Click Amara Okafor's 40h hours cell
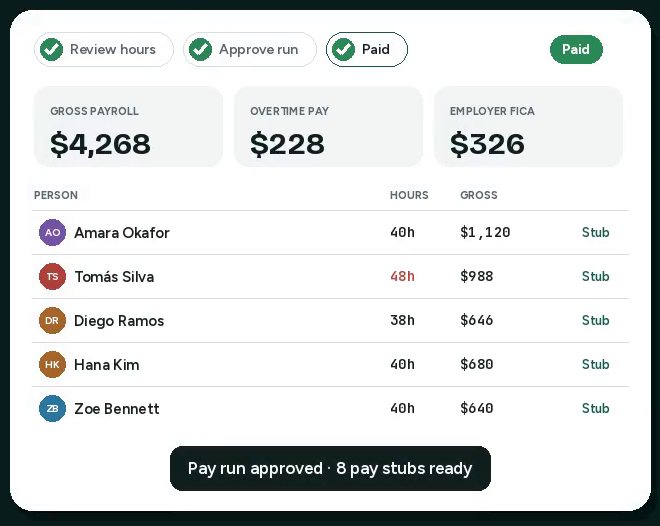Screen dimensions: 660x526 402,232
